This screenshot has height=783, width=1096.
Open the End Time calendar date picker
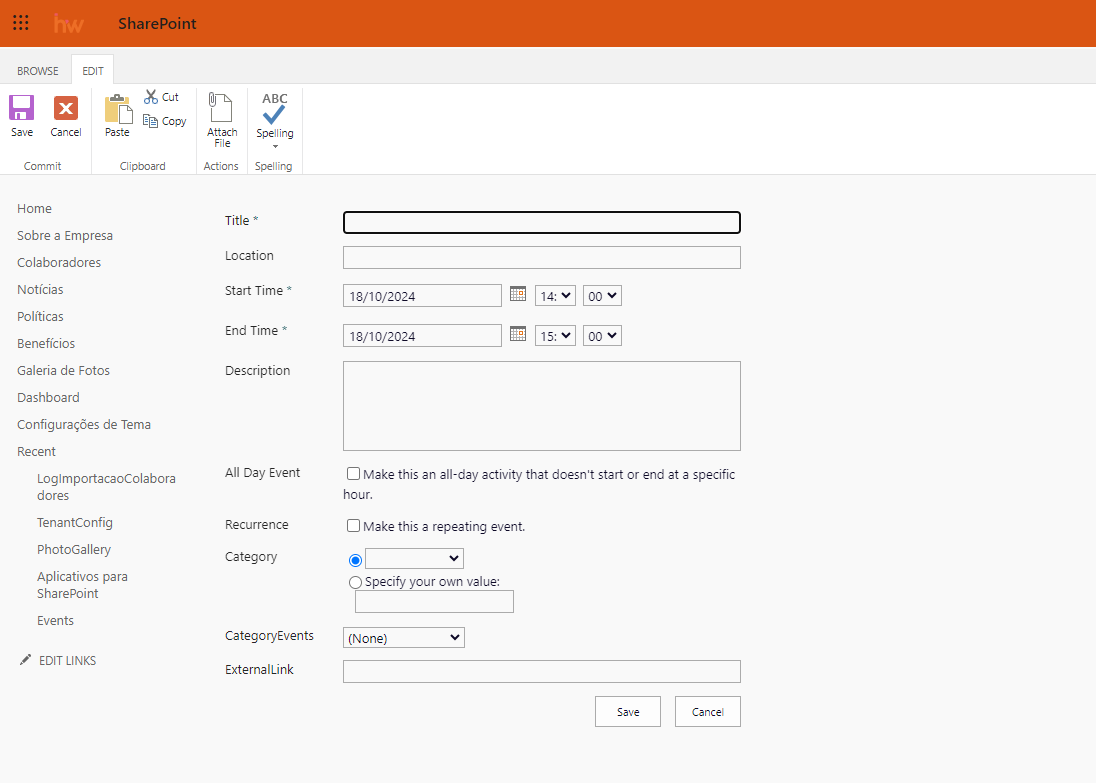tap(517, 334)
